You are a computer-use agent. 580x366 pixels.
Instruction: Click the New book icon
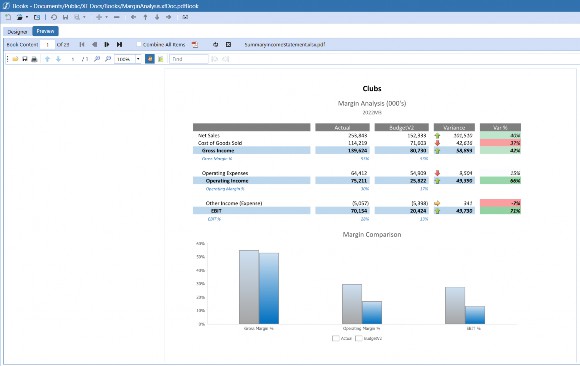8,17
